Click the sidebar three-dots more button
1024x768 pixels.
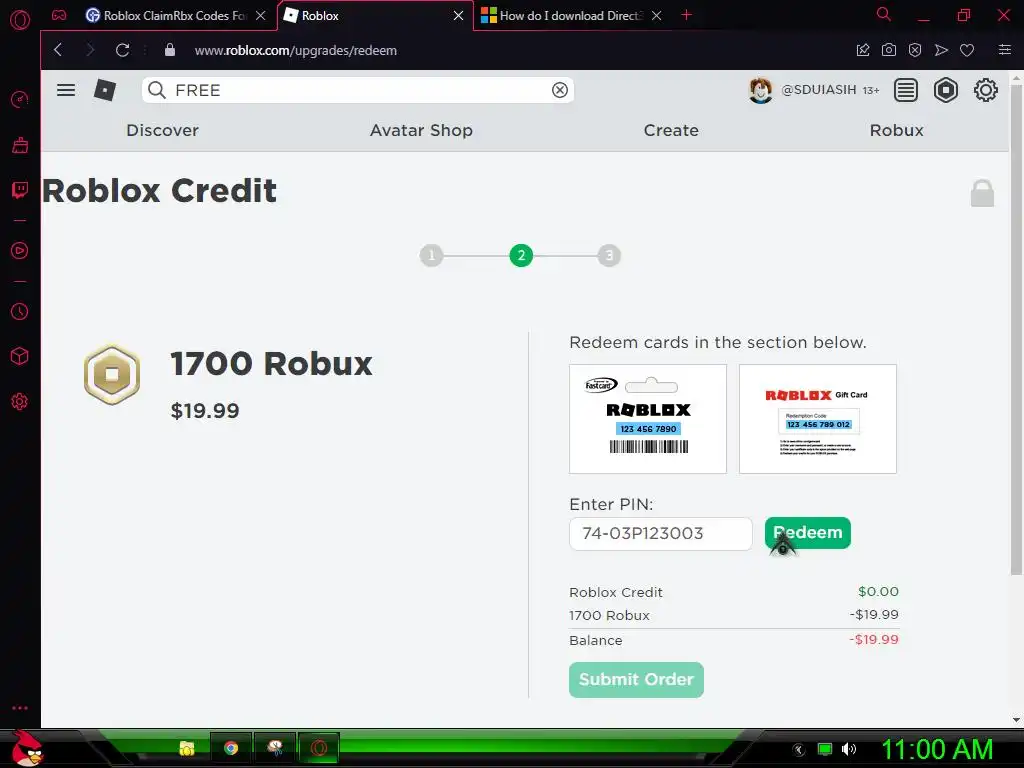(x=20, y=708)
